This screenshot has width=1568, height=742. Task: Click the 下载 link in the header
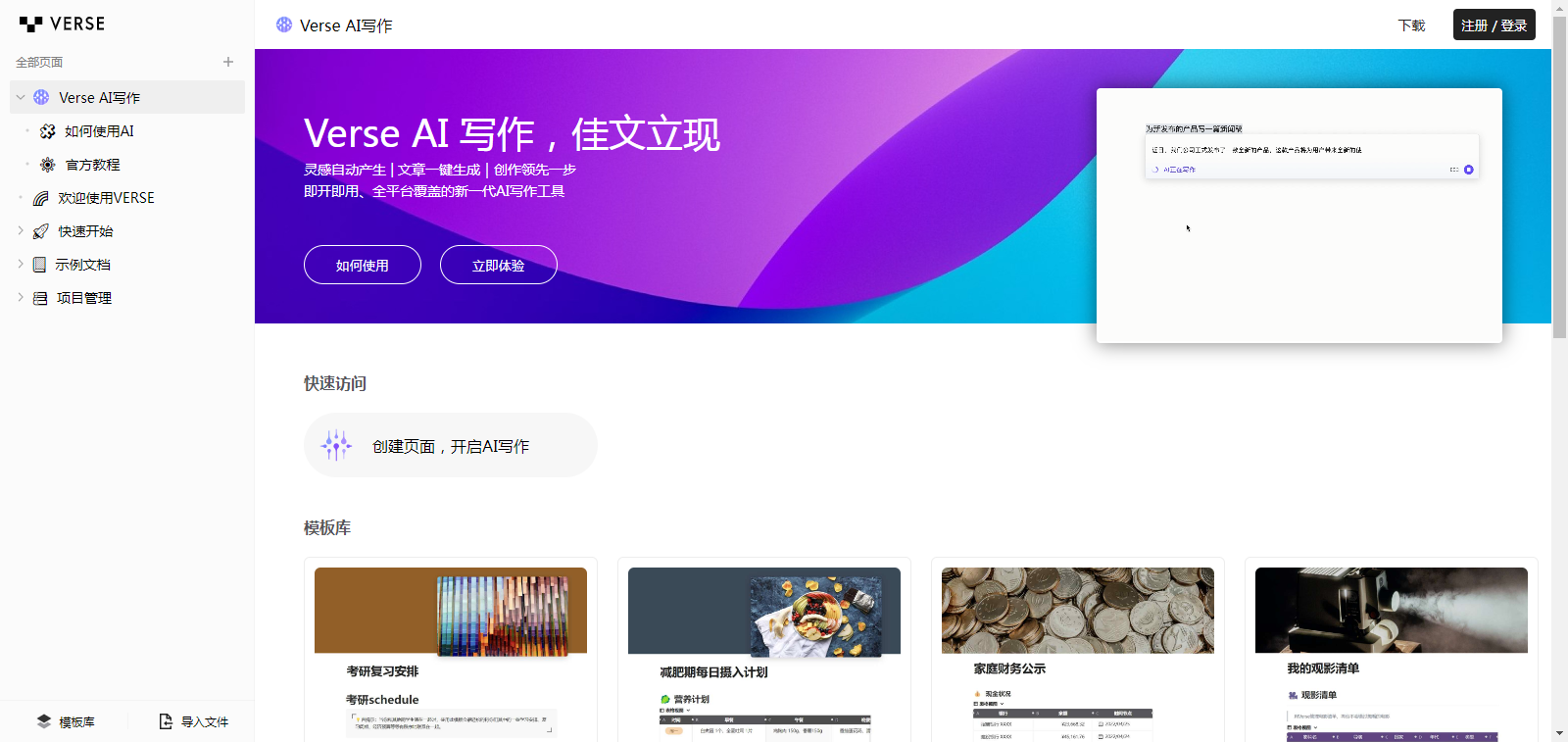[x=1411, y=25]
